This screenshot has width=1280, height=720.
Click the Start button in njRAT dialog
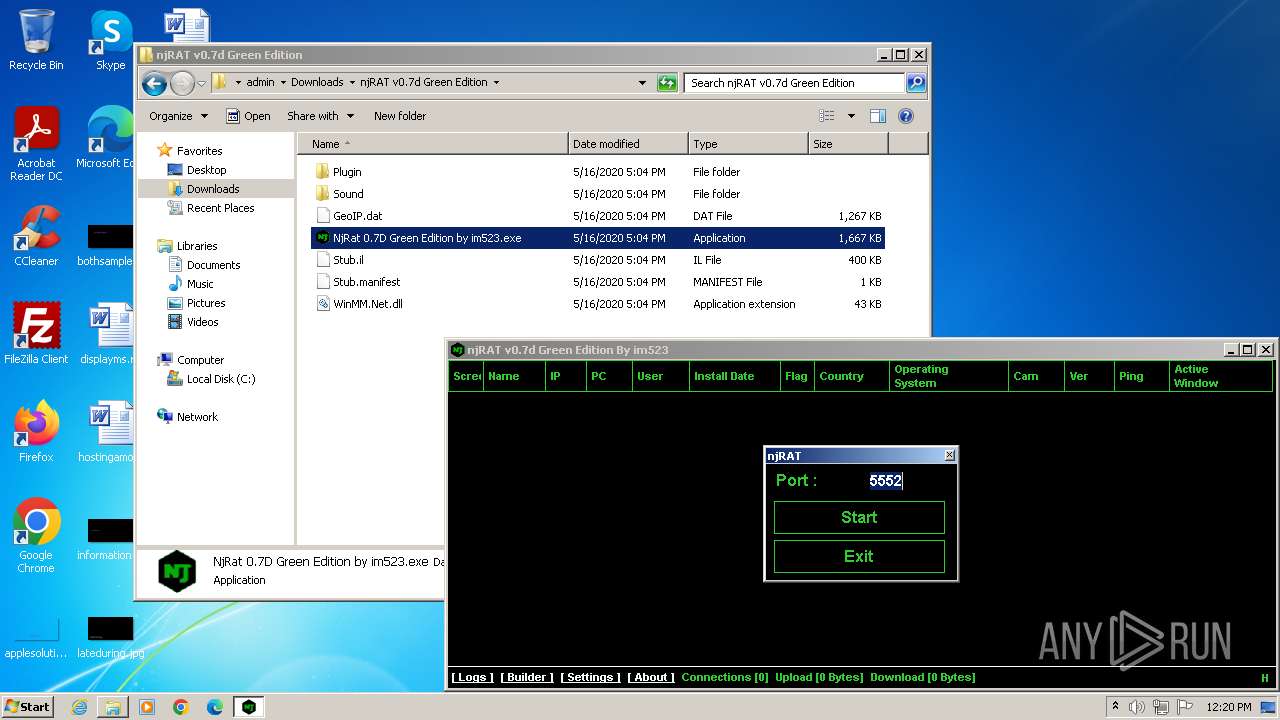pyautogui.click(x=859, y=517)
